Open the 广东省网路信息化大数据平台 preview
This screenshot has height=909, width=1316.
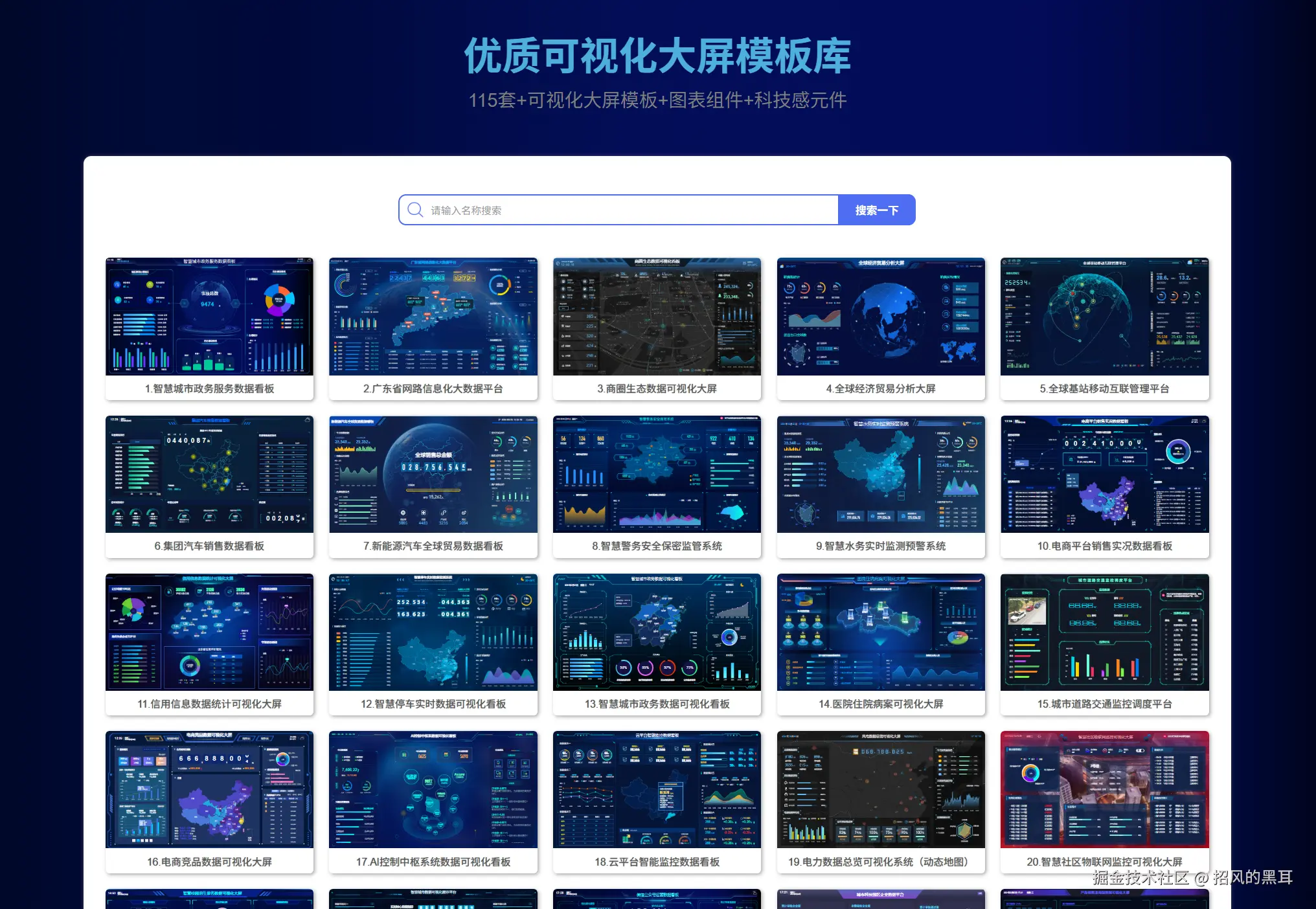[x=433, y=317]
